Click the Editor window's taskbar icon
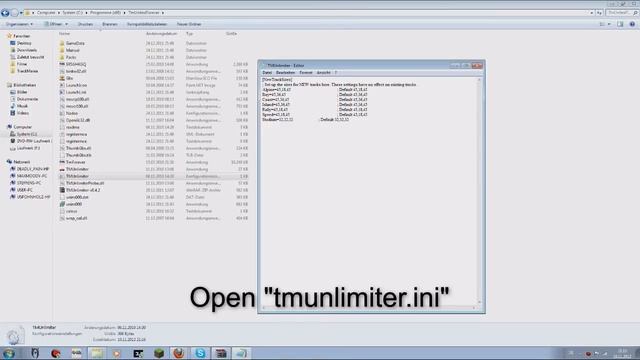 click(x=241, y=353)
